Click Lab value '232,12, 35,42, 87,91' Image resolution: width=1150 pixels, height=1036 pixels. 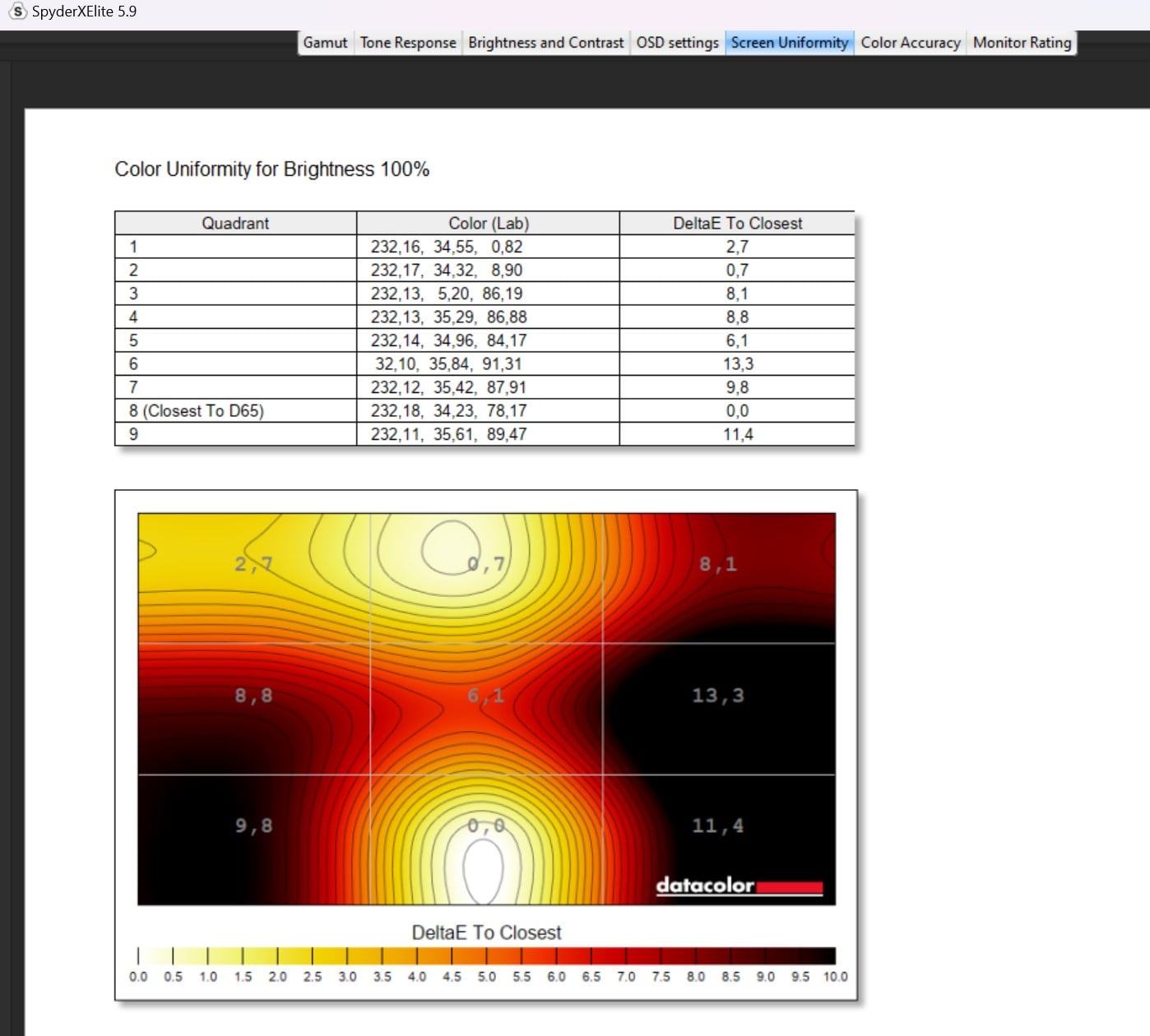tap(448, 387)
